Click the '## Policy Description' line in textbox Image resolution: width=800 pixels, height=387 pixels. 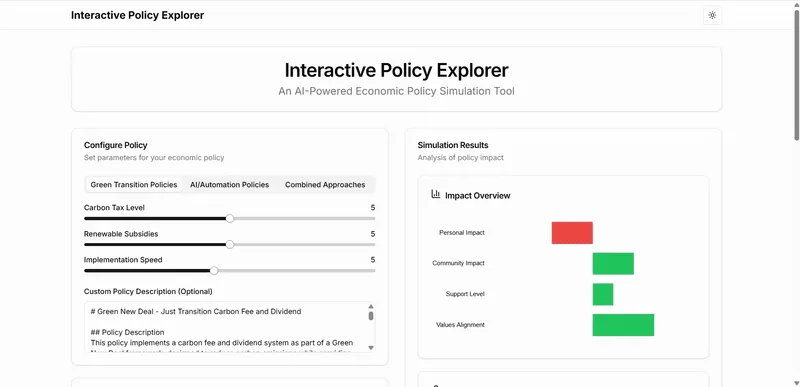click(128, 332)
